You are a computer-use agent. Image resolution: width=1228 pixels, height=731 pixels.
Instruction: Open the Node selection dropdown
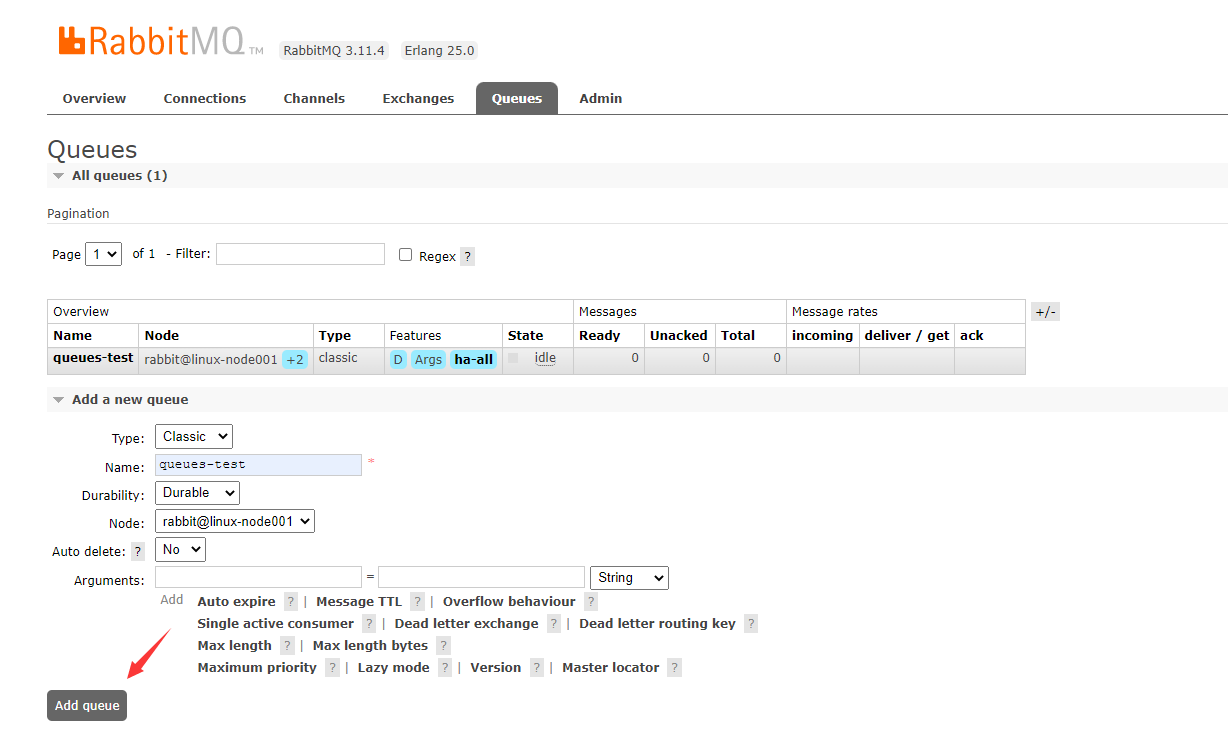[235, 521]
